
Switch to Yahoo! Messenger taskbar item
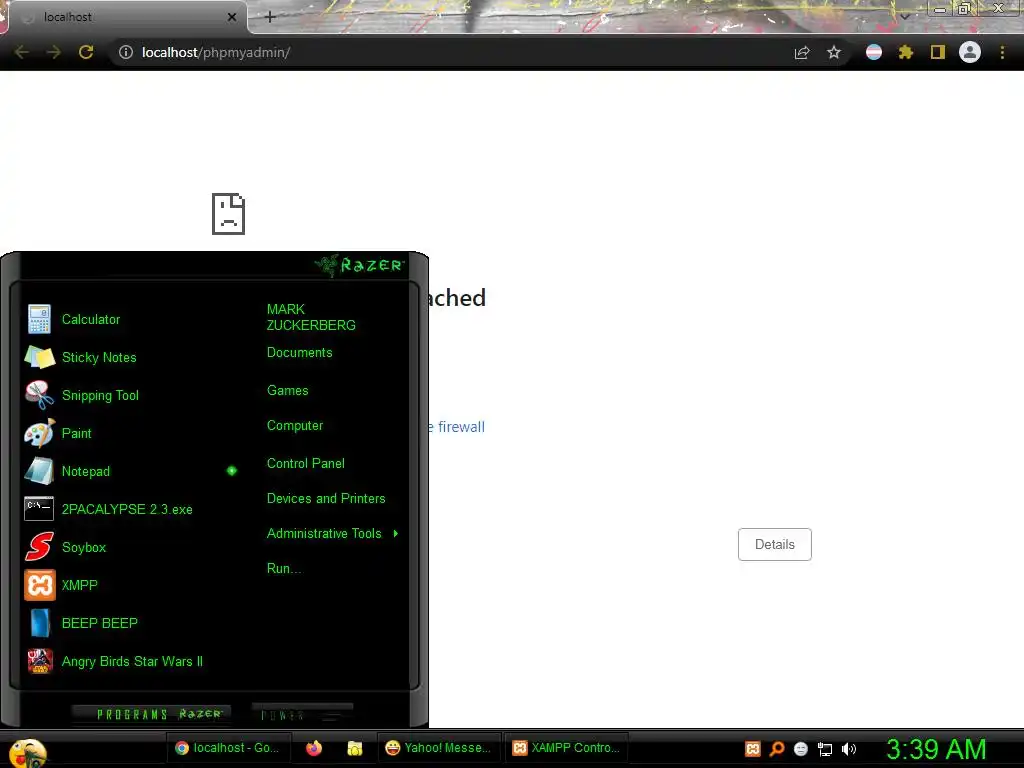[x=438, y=748]
